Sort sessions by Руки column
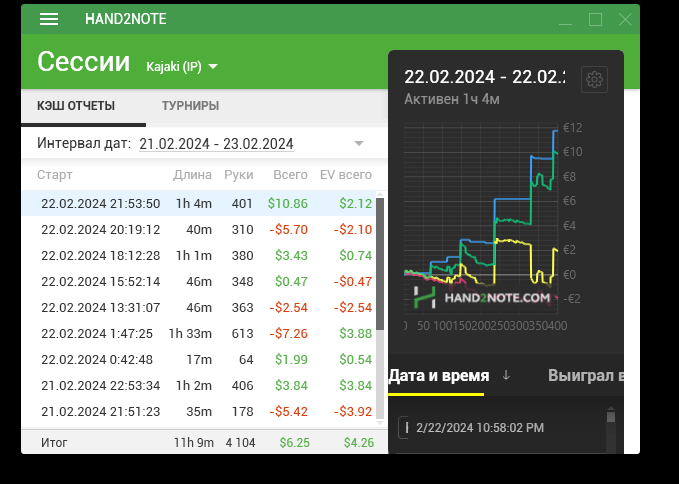 [239, 175]
